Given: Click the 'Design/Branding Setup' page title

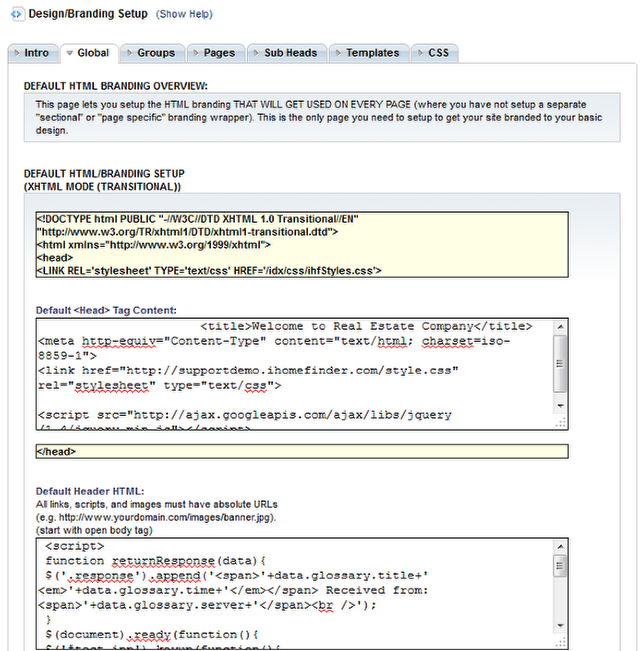Looking at the screenshot, I should tap(88, 14).
